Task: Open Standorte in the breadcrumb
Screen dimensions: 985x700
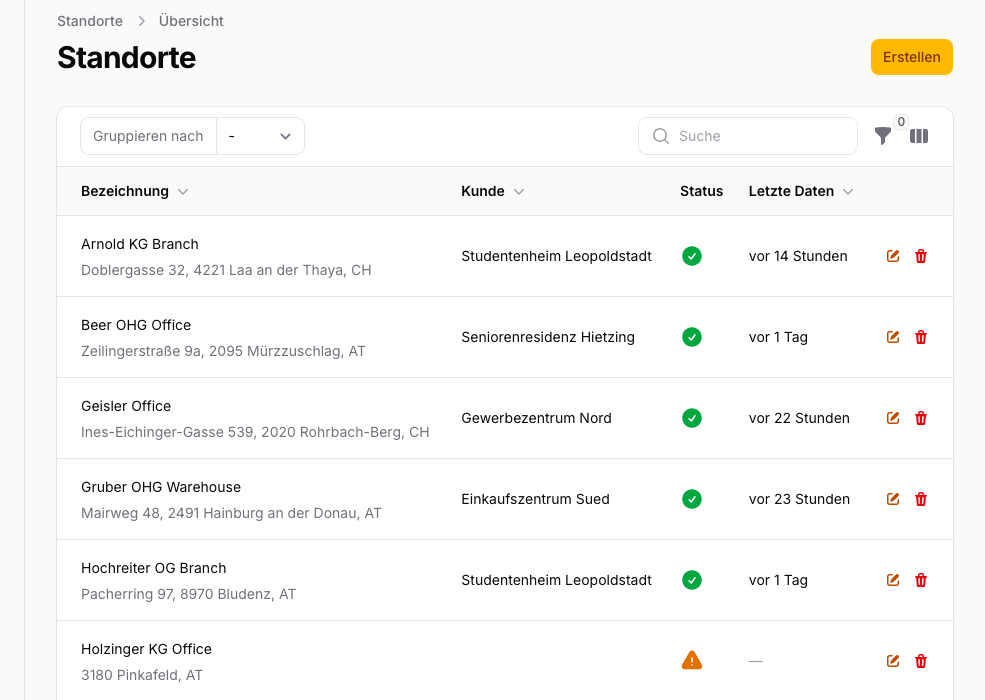Action: pos(89,20)
